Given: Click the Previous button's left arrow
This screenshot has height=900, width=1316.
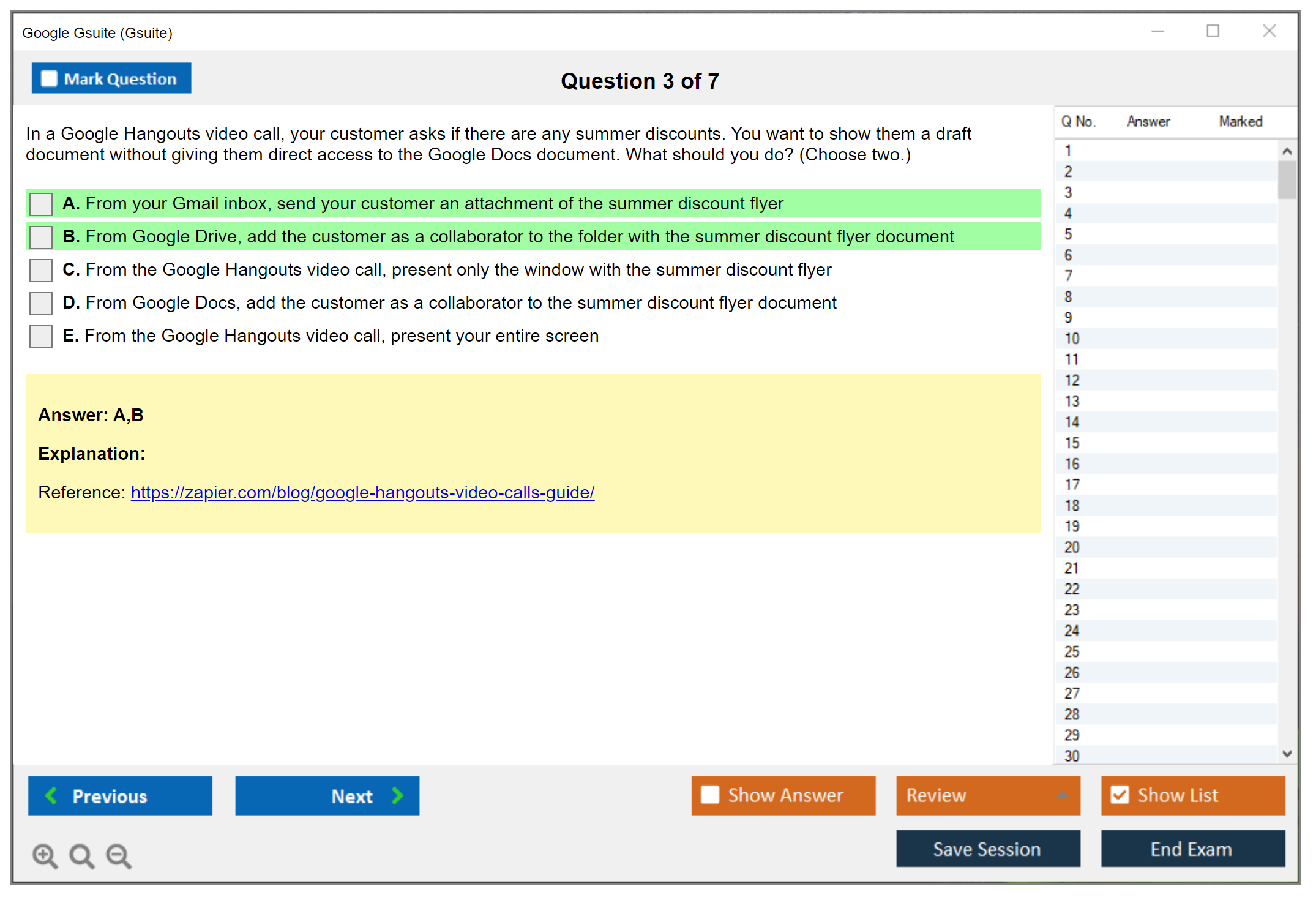Looking at the screenshot, I should click(52, 795).
